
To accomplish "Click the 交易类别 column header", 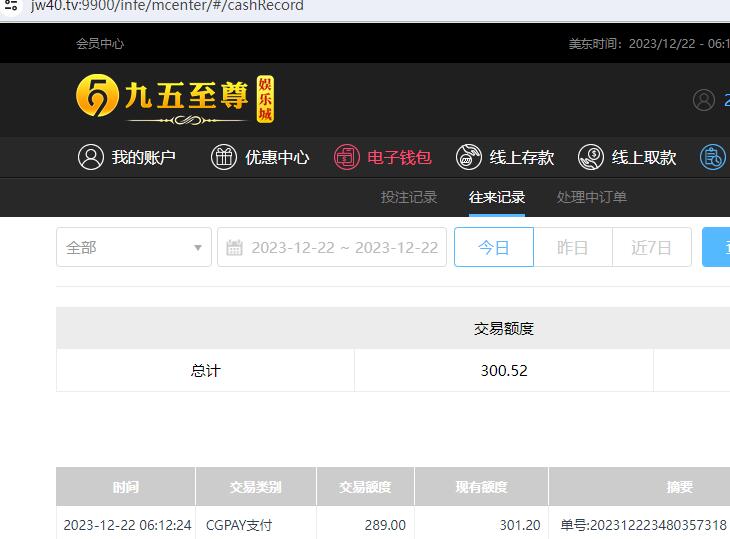I will [x=256, y=487].
